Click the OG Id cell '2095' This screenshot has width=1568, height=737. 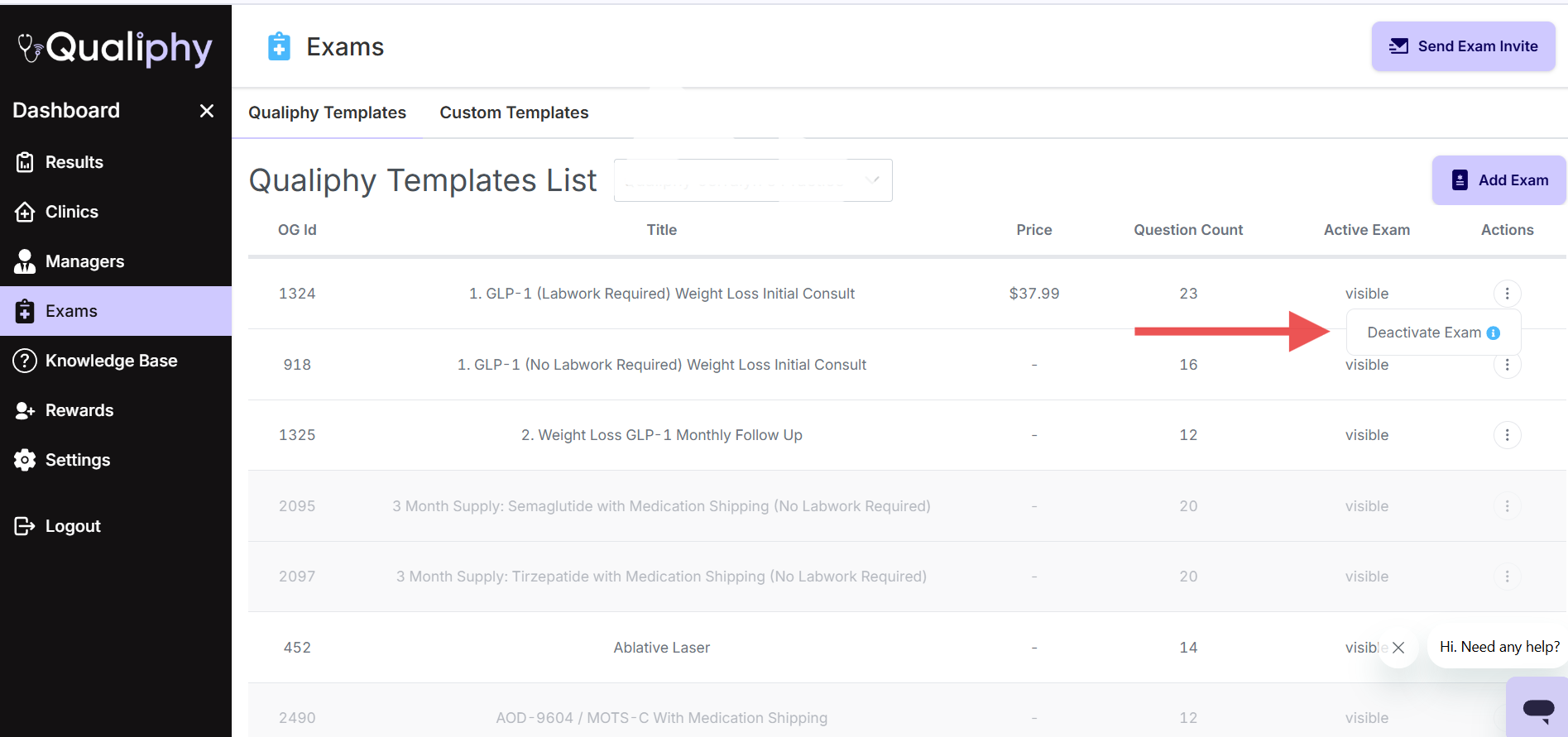(297, 506)
